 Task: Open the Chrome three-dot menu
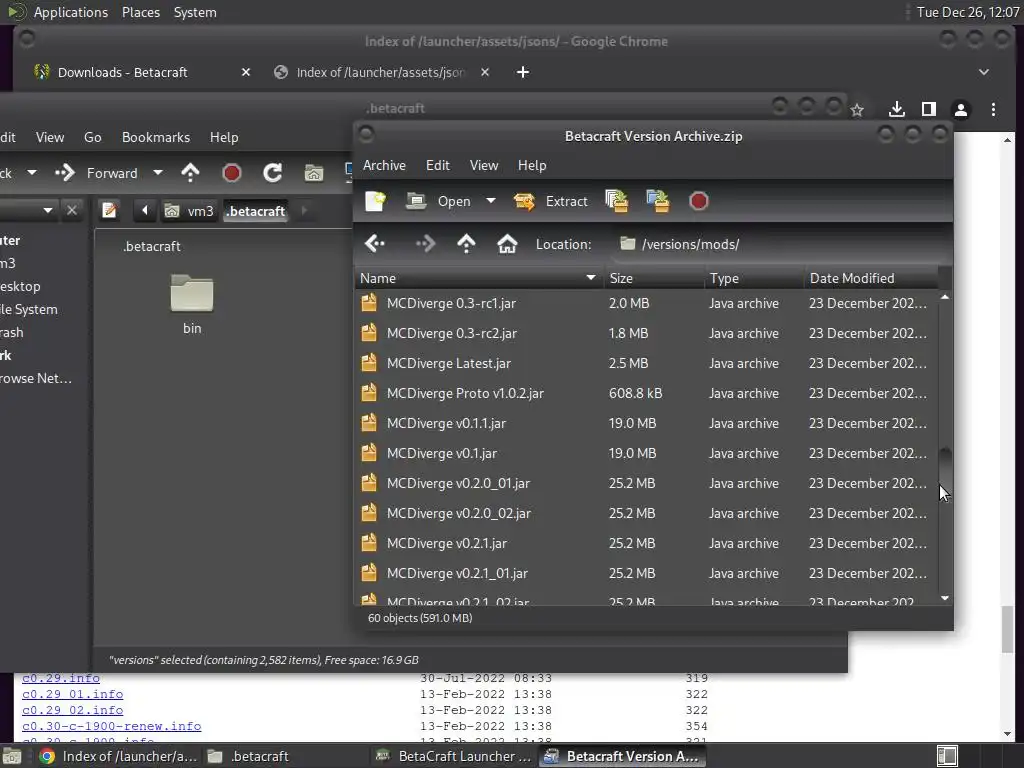[993, 109]
